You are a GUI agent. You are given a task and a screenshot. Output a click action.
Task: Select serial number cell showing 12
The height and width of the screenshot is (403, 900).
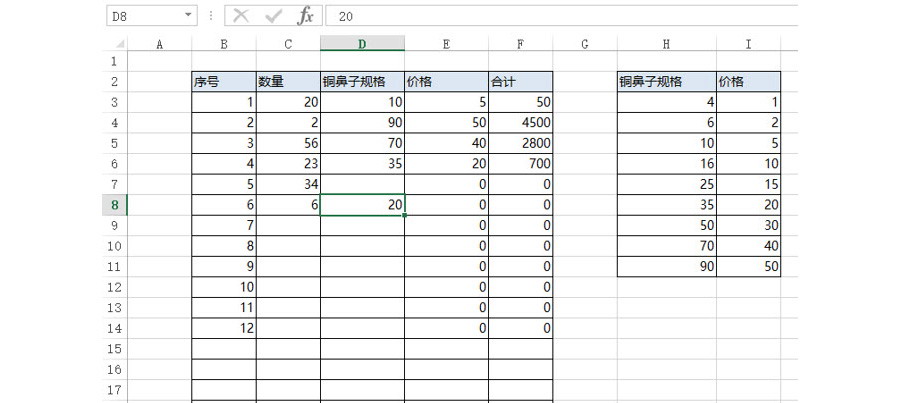coord(224,328)
